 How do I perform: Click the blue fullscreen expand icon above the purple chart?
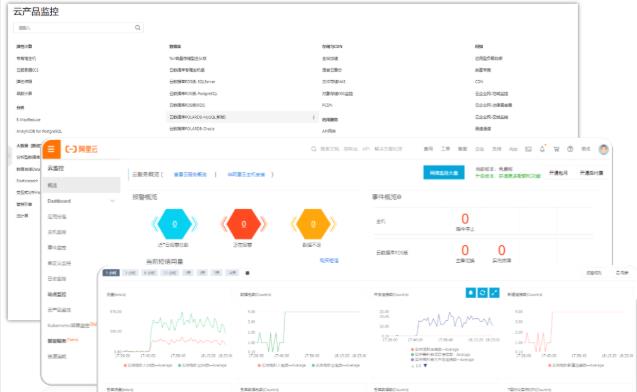(x=494, y=292)
